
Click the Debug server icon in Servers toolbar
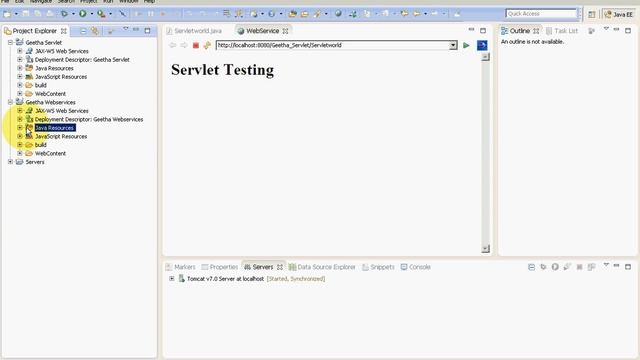[543, 267]
